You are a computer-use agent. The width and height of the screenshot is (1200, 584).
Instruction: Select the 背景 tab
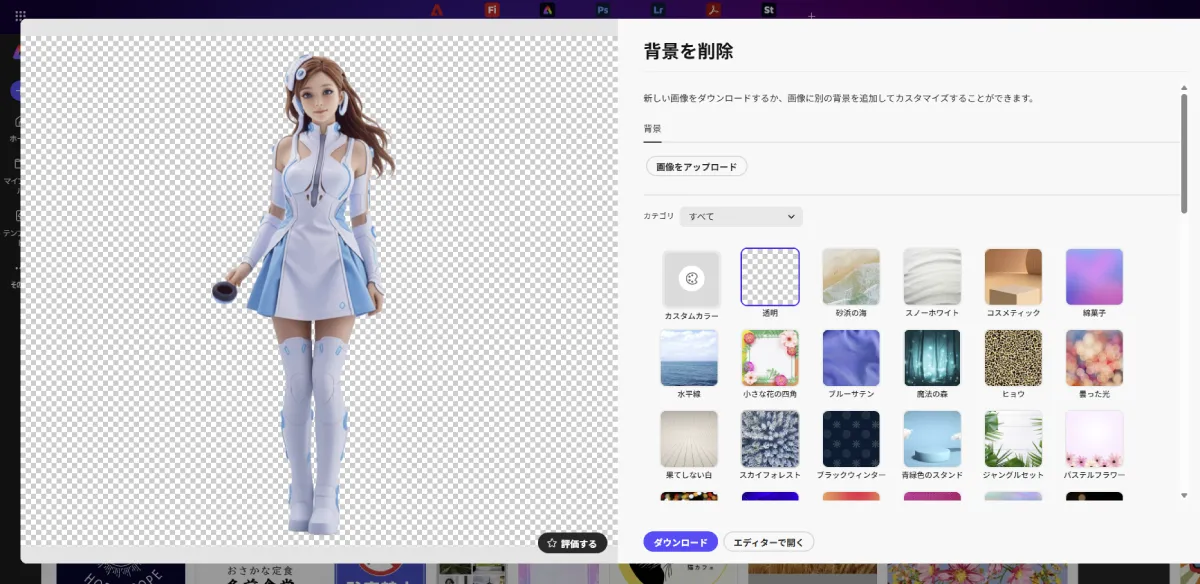tap(652, 129)
